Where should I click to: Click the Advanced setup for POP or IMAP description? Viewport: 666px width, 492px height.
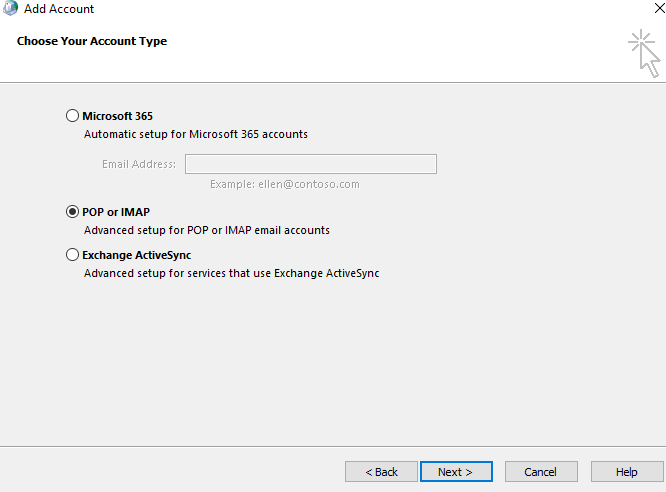click(x=207, y=230)
